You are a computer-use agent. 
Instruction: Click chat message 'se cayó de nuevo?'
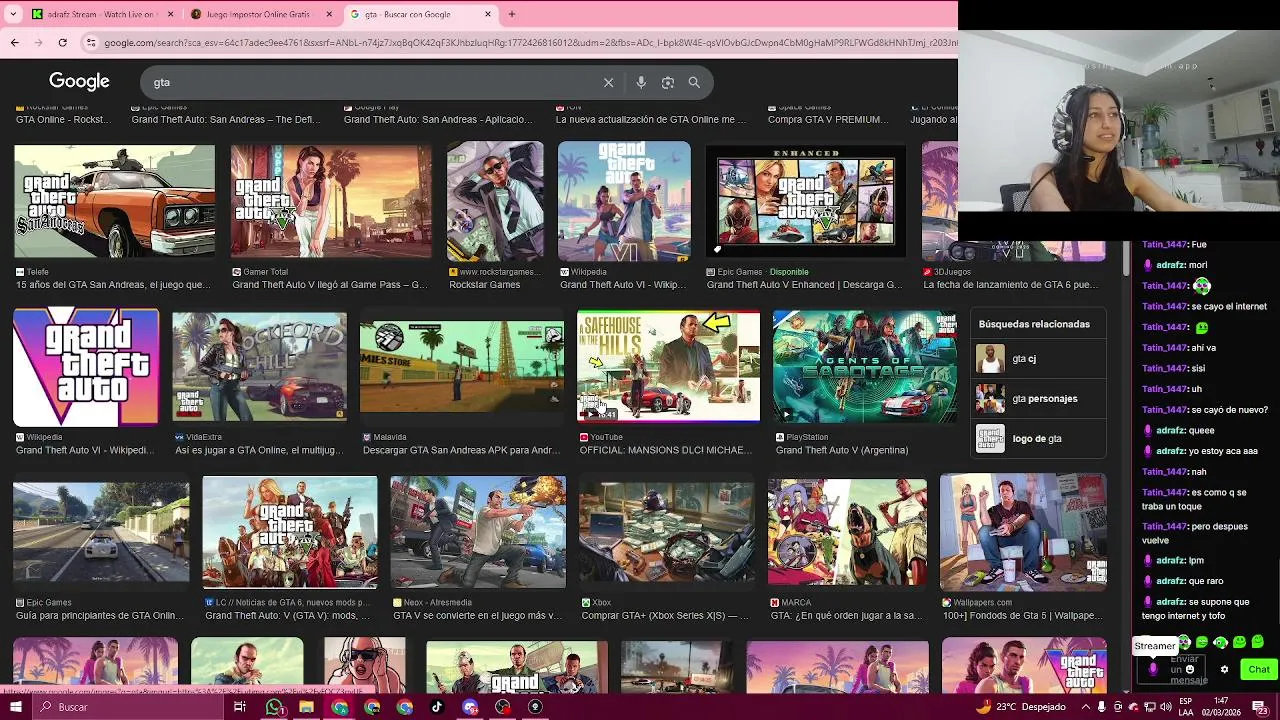tap(1229, 410)
